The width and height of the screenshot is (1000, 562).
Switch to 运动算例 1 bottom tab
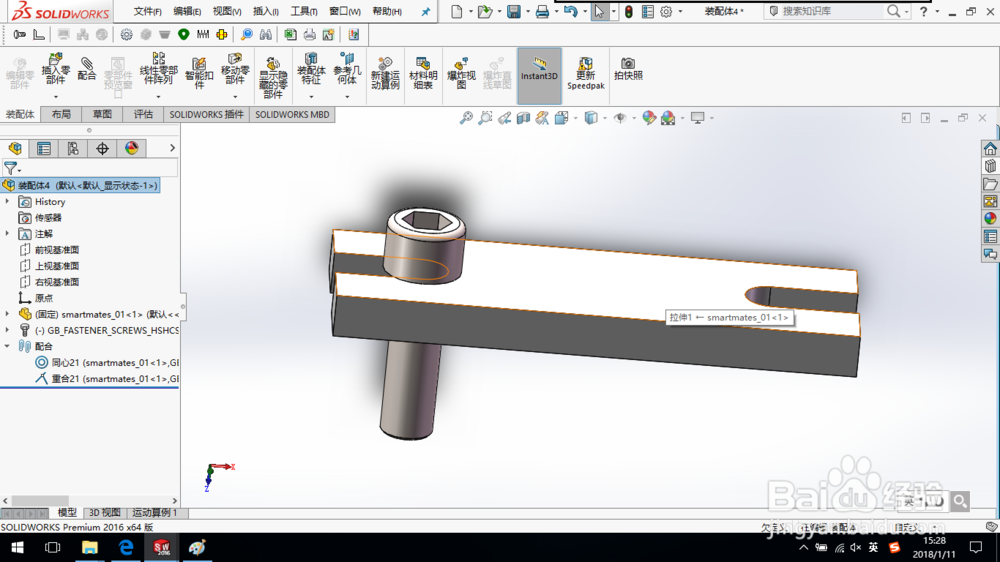tap(154, 513)
